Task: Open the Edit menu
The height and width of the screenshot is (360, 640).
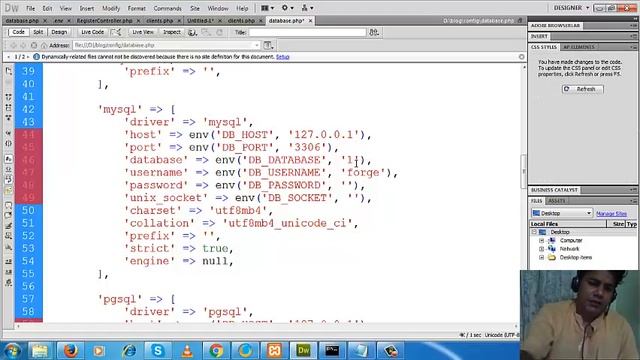Action: tap(47, 8)
